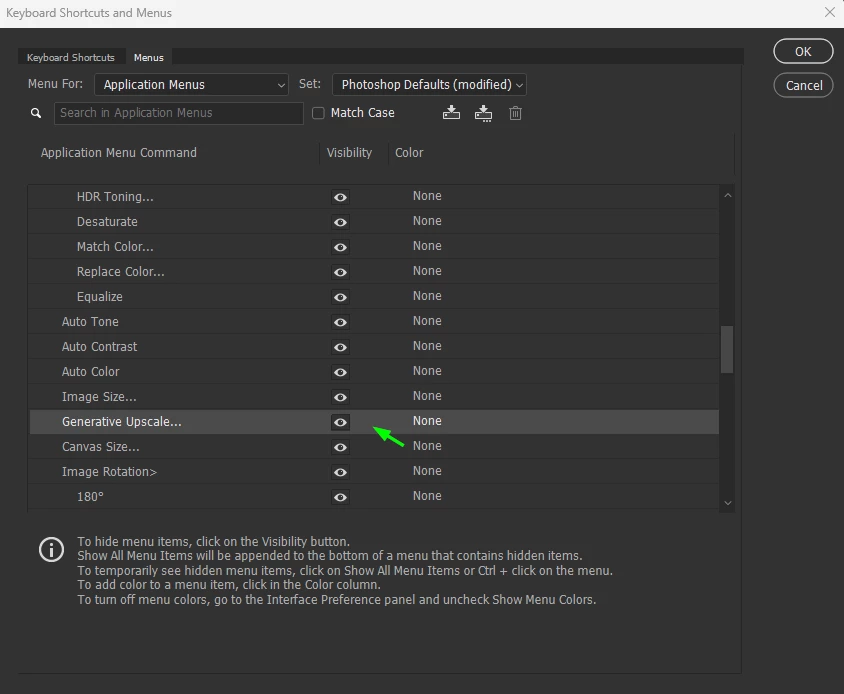Select the Match Color... row
The height and width of the screenshot is (694, 844).
point(374,247)
